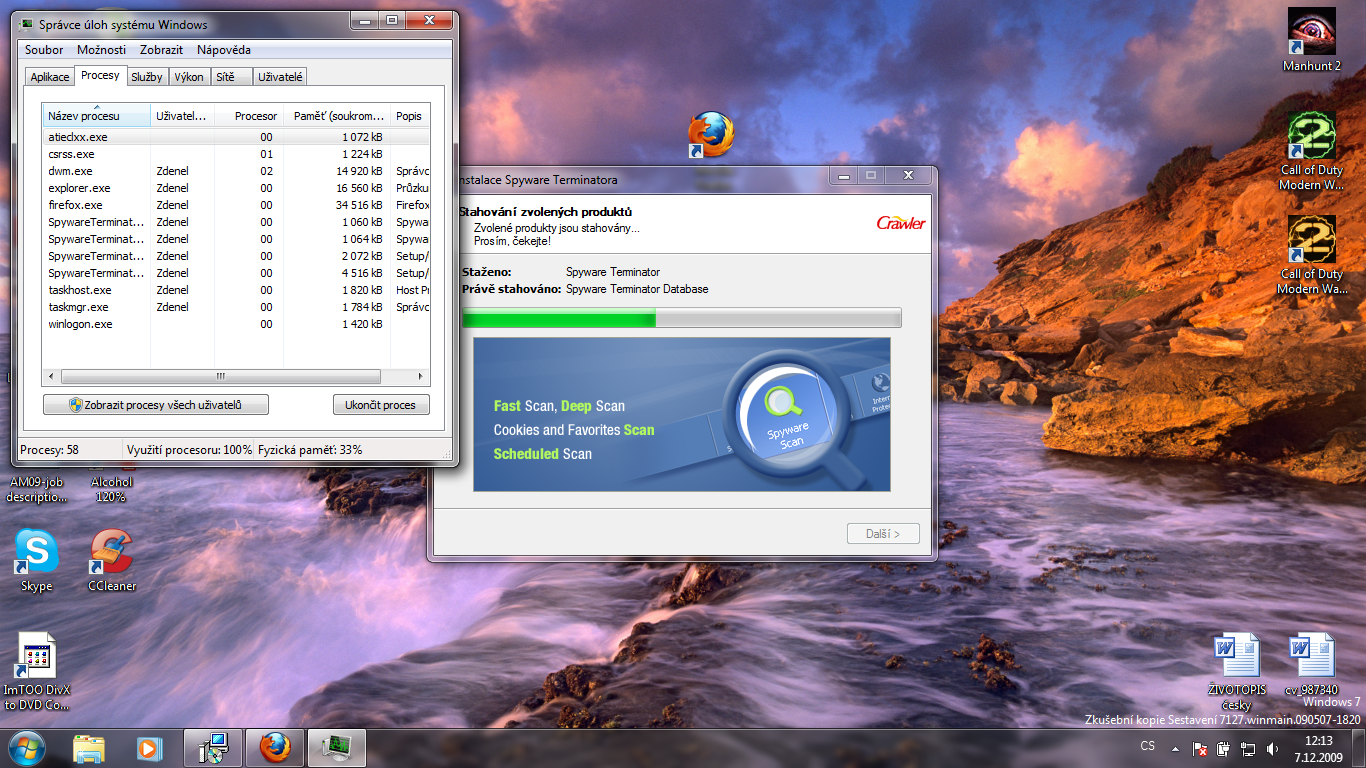Click the Crawler logo in the installer
The height and width of the screenshot is (768, 1366).
coord(901,222)
